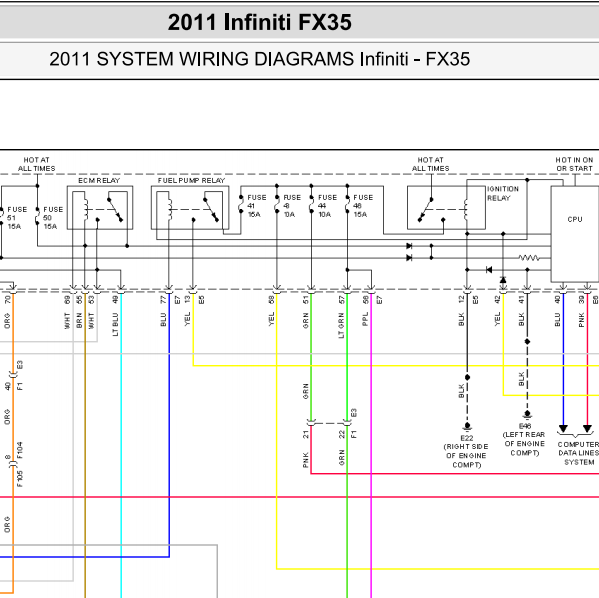Click the "F104" connector label
Image resolution: width=599 pixels, height=598 pixels.
20,451
